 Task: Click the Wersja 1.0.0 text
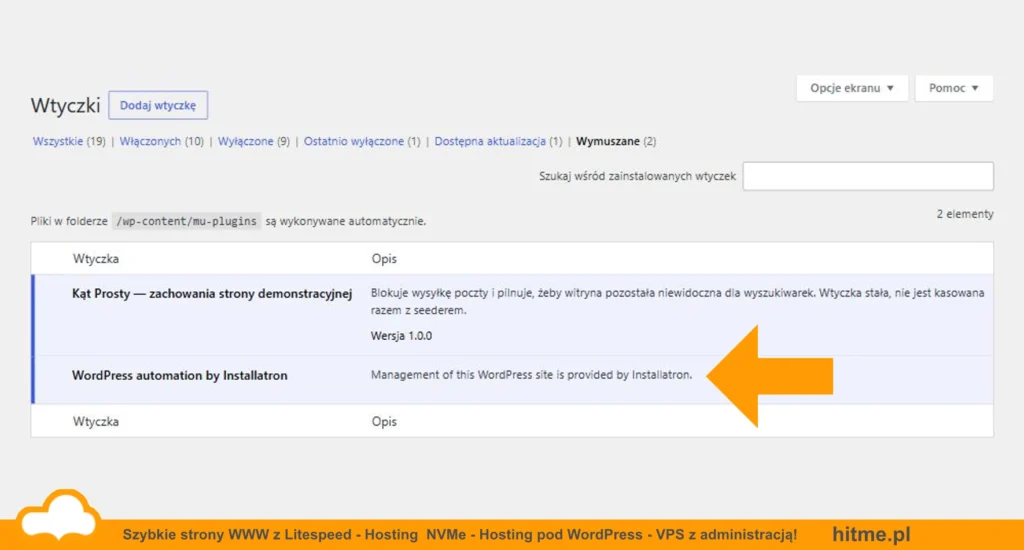pos(401,336)
